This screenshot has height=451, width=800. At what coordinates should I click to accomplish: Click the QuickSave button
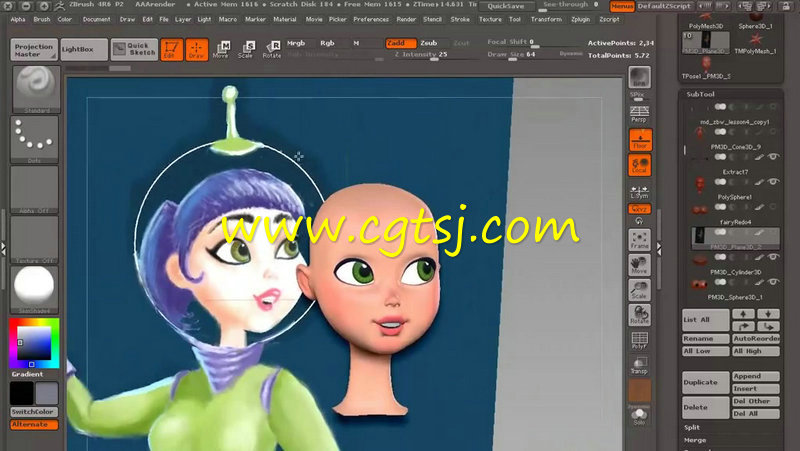click(x=506, y=6)
